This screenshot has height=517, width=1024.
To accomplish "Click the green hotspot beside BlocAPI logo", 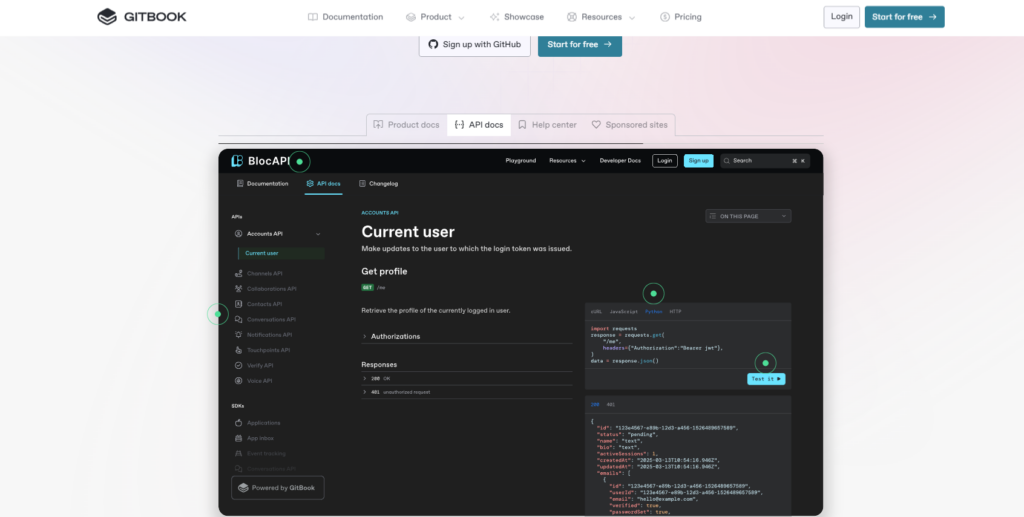I will point(299,161).
